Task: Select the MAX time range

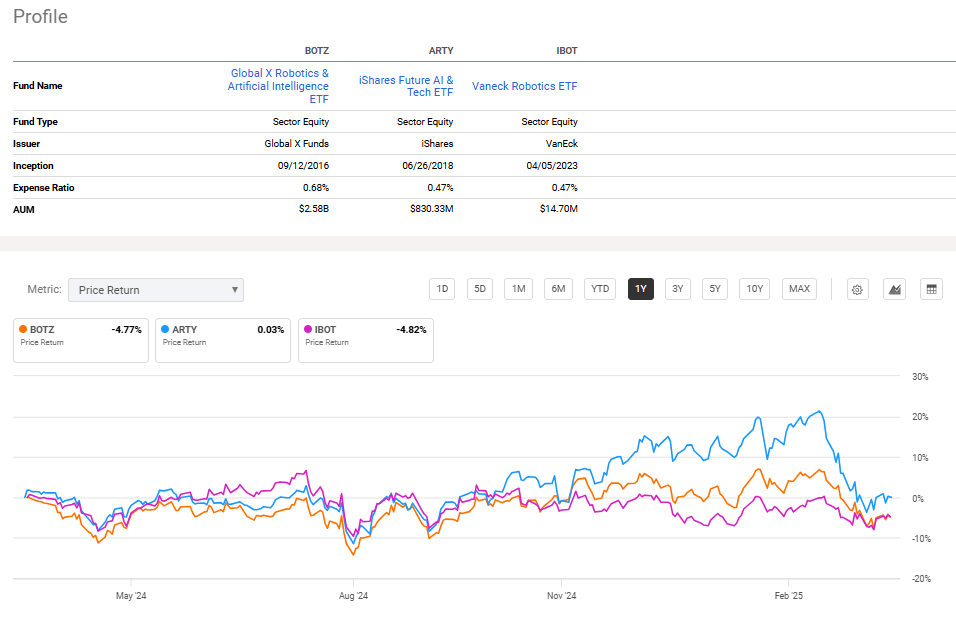Action: click(799, 289)
